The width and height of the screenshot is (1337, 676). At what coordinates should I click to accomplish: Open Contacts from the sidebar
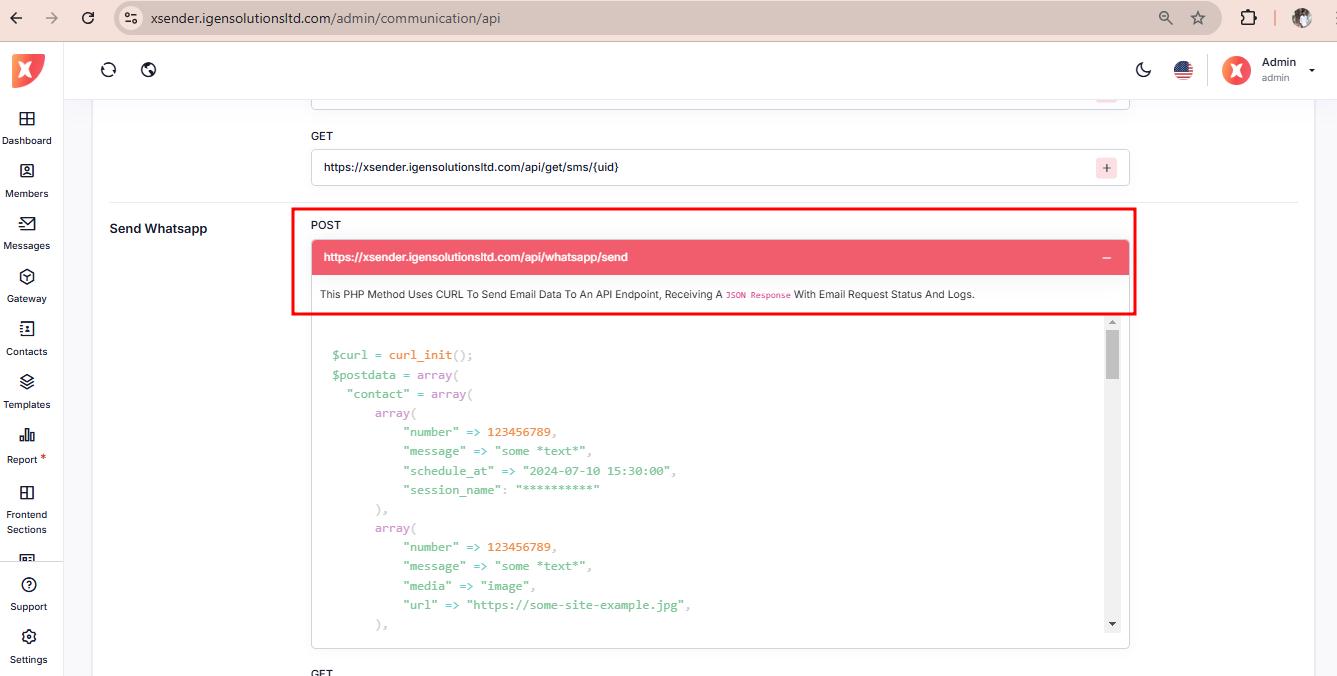point(27,338)
